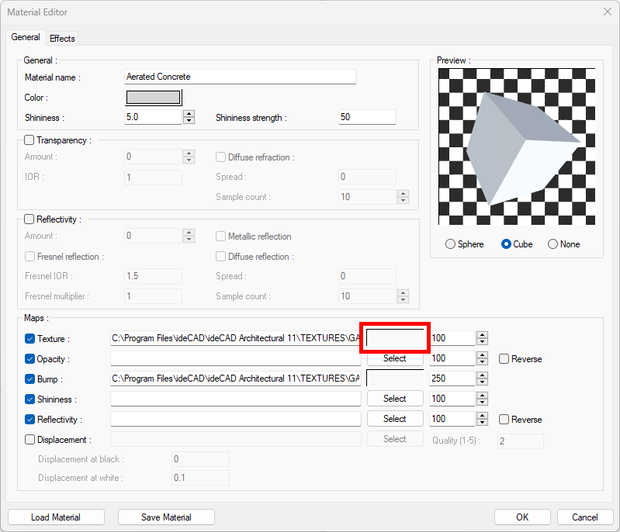The width and height of the screenshot is (620, 532).
Task: Switch to the Effects tab
Action: (x=62, y=38)
